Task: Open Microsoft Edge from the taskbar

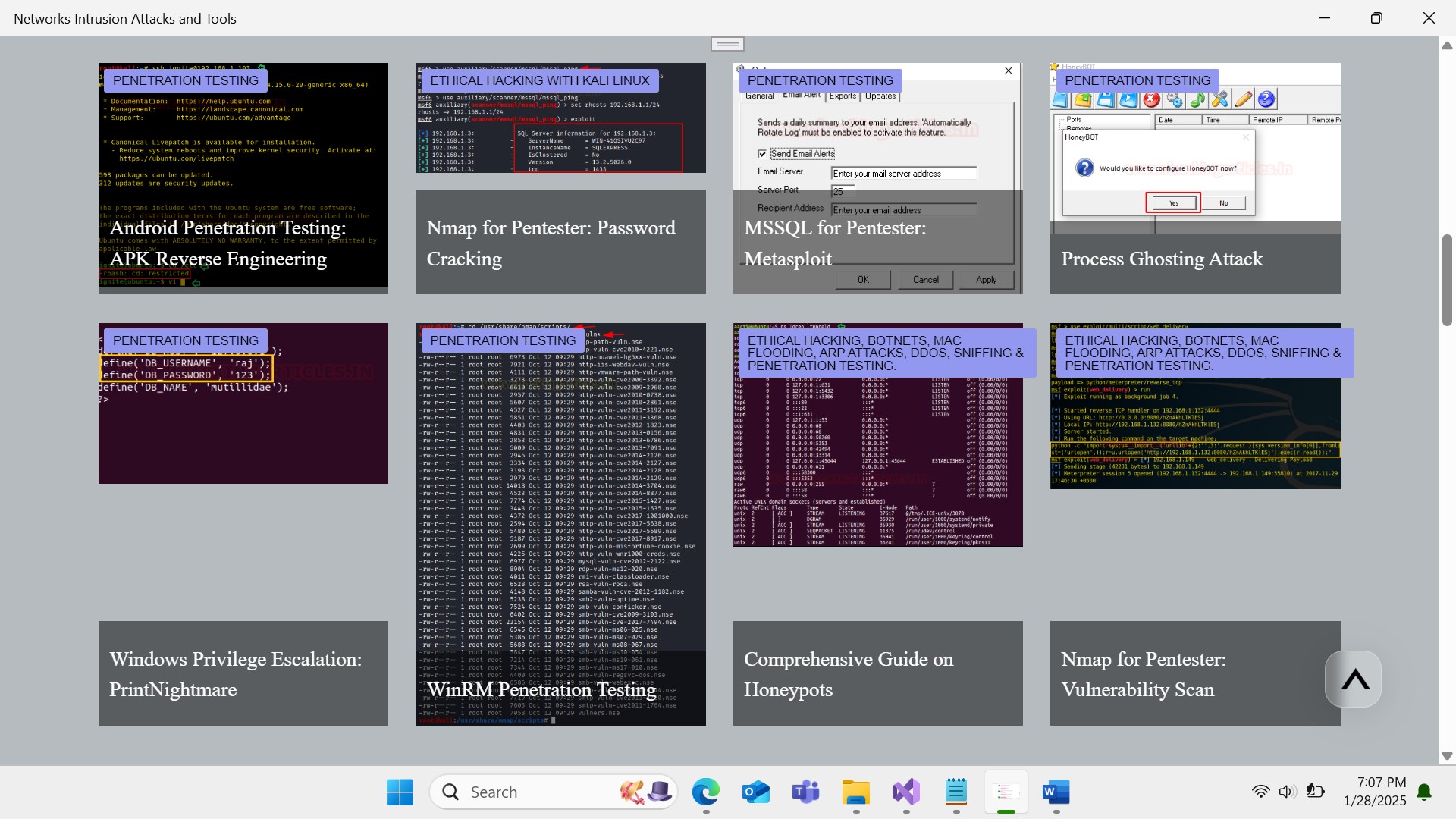Action: 705,792
